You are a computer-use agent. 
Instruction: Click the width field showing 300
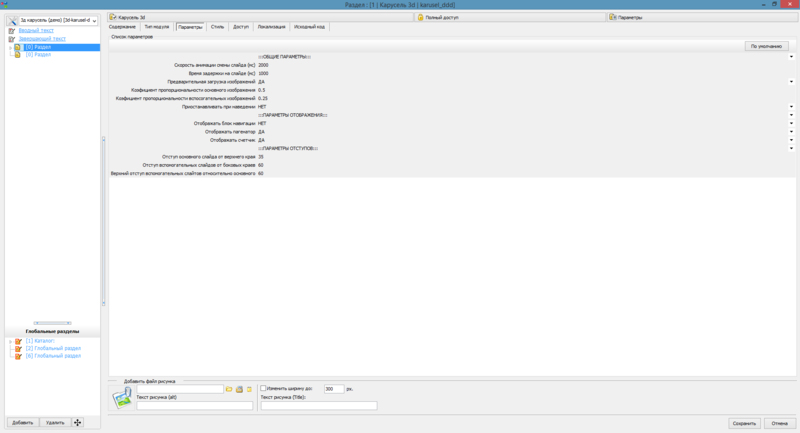pos(334,389)
